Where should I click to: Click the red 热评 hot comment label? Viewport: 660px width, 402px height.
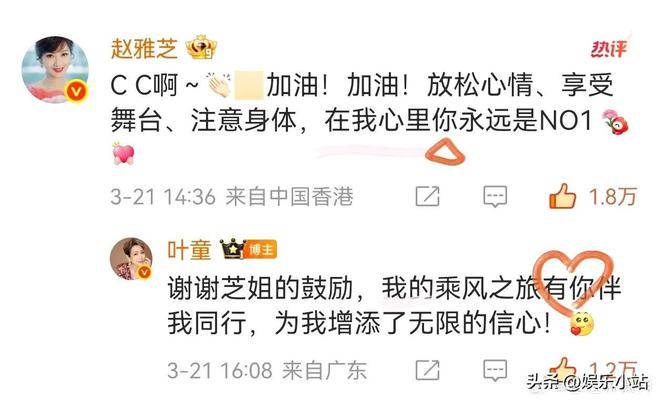click(609, 49)
